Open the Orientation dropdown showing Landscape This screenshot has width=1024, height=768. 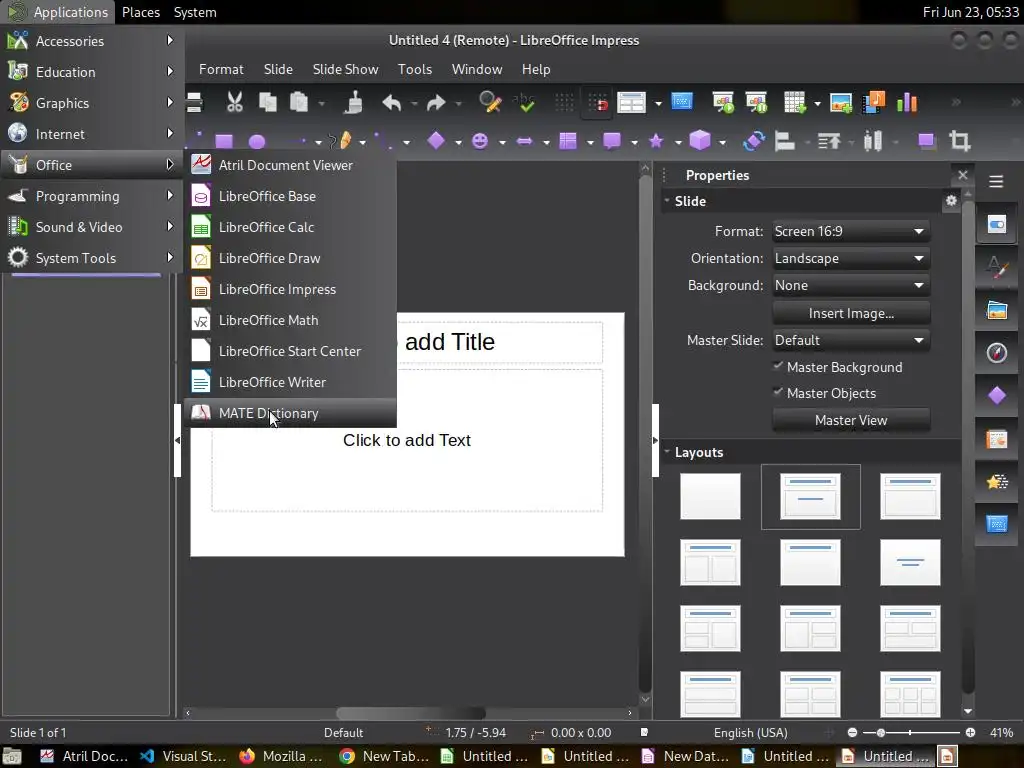(x=851, y=259)
